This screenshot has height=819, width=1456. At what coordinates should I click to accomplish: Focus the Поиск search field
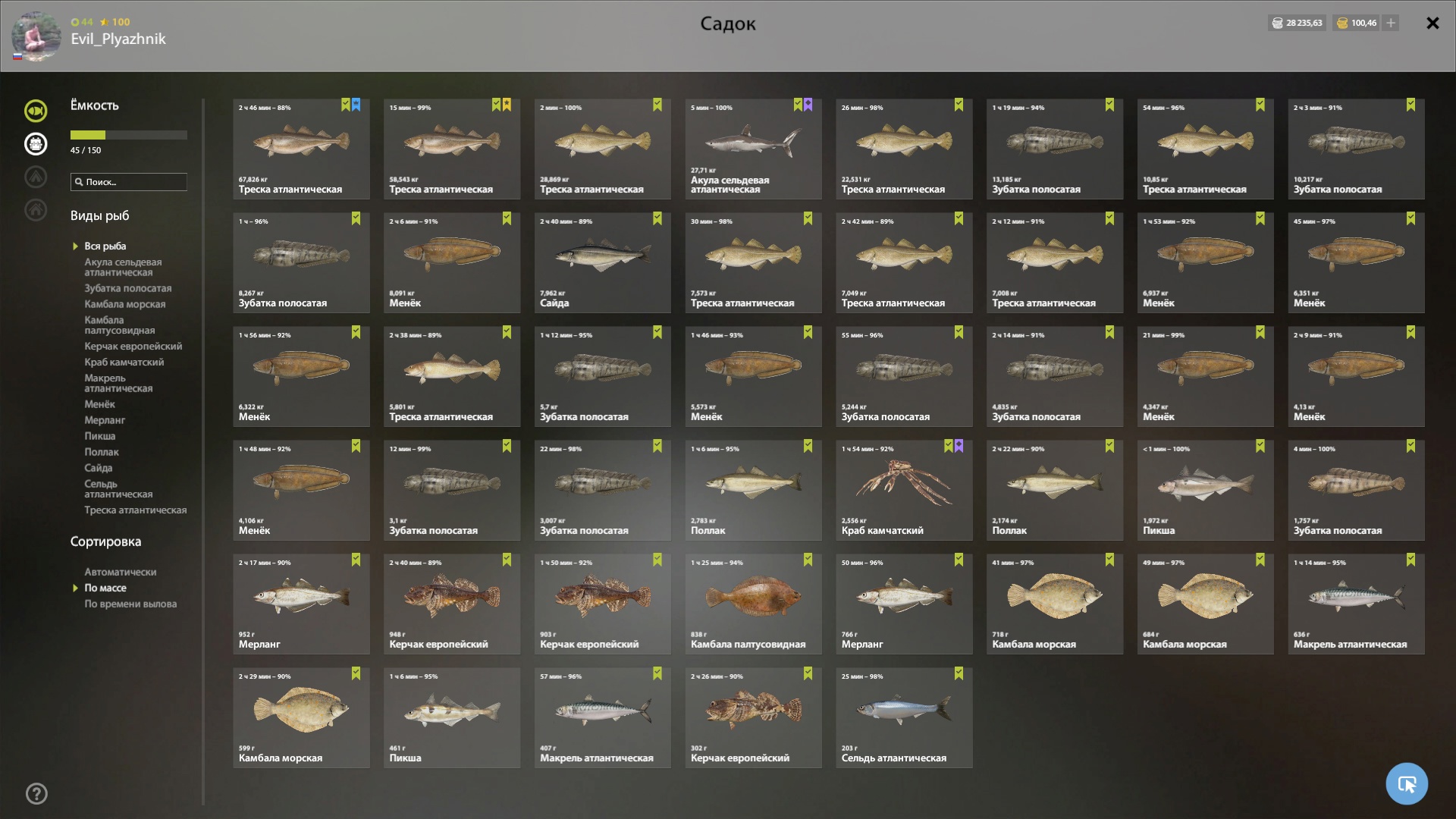click(129, 182)
